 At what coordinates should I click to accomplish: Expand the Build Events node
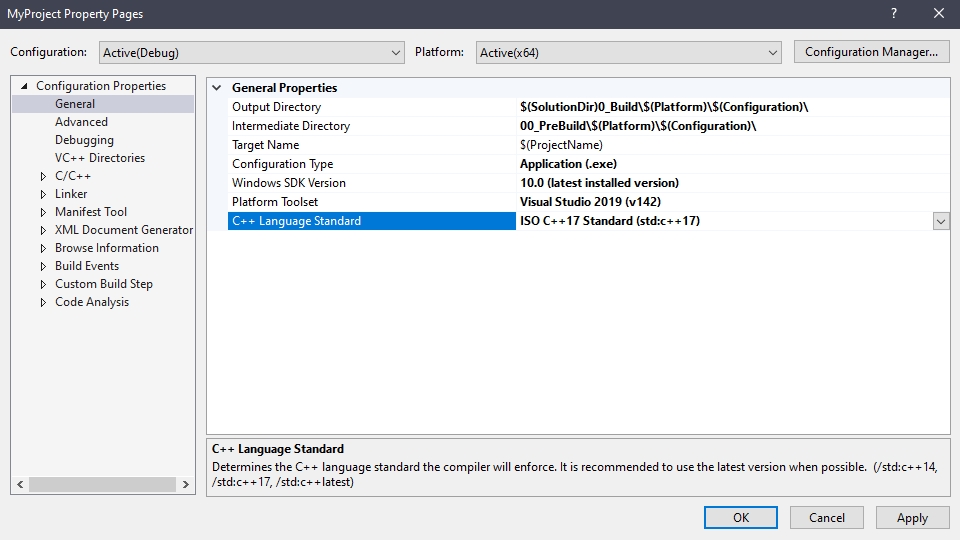tap(43, 266)
